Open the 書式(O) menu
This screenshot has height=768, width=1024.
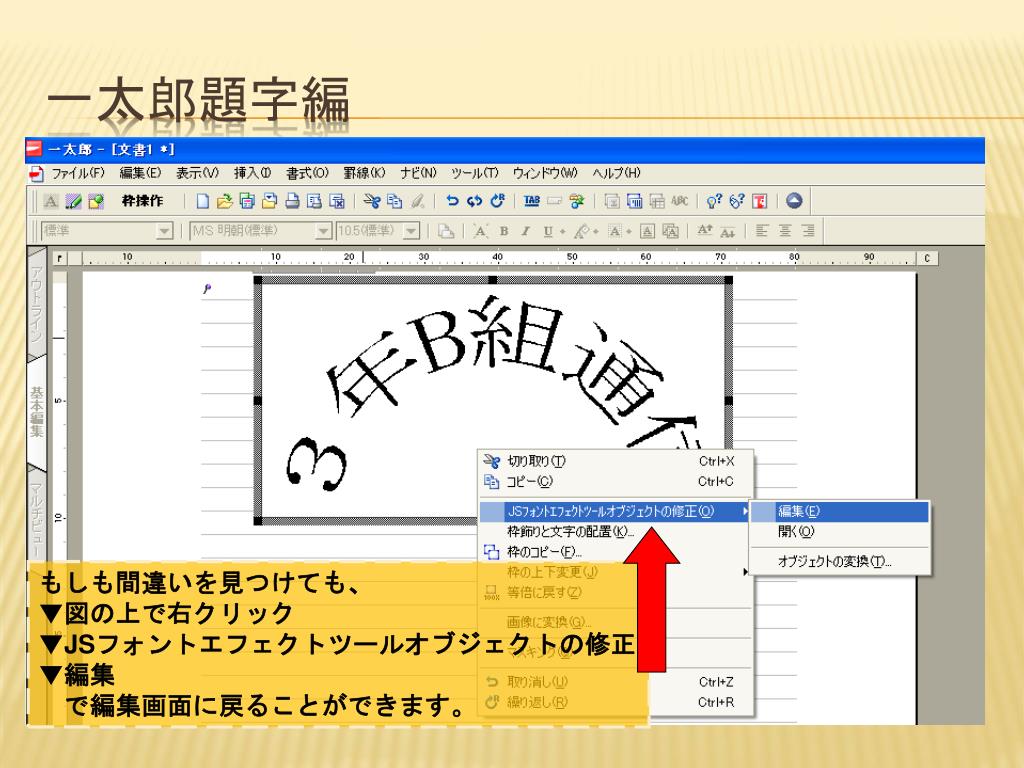pos(307,173)
